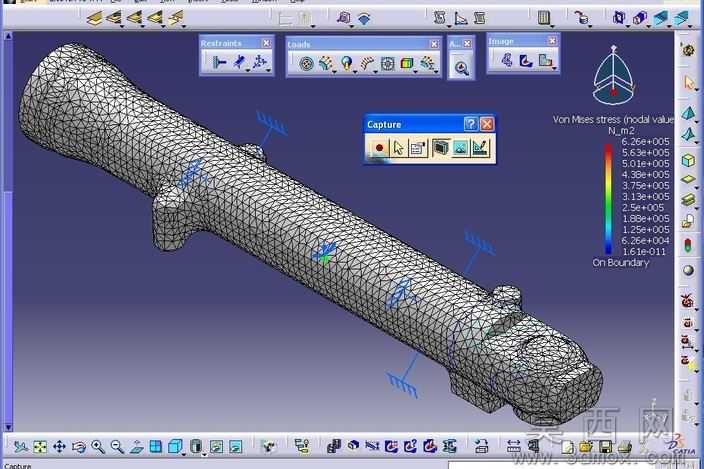
Task: Click the Normal View icon
Action: pos(136,447)
